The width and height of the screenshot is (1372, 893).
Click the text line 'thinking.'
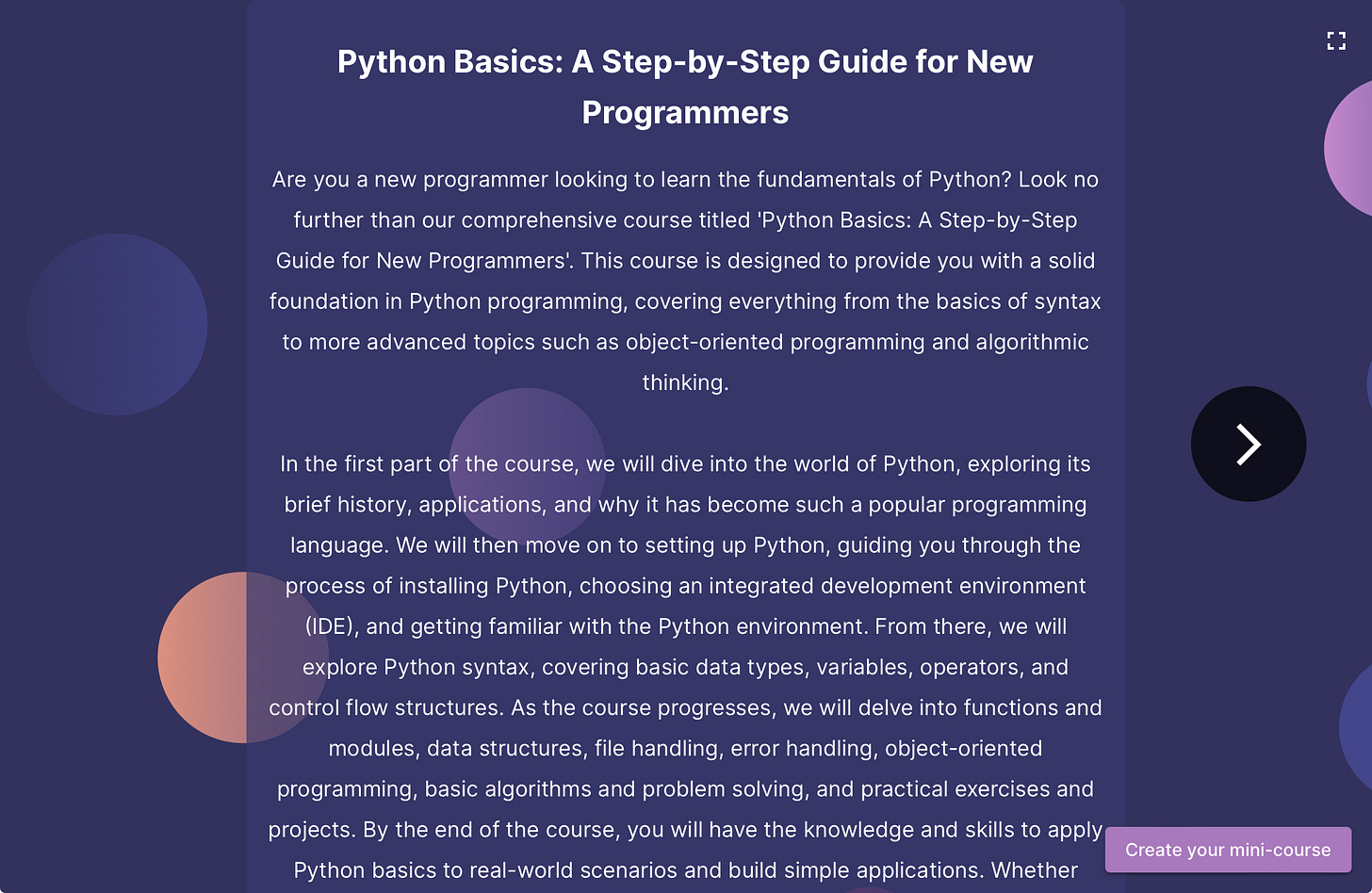click(x=685, y=382)
